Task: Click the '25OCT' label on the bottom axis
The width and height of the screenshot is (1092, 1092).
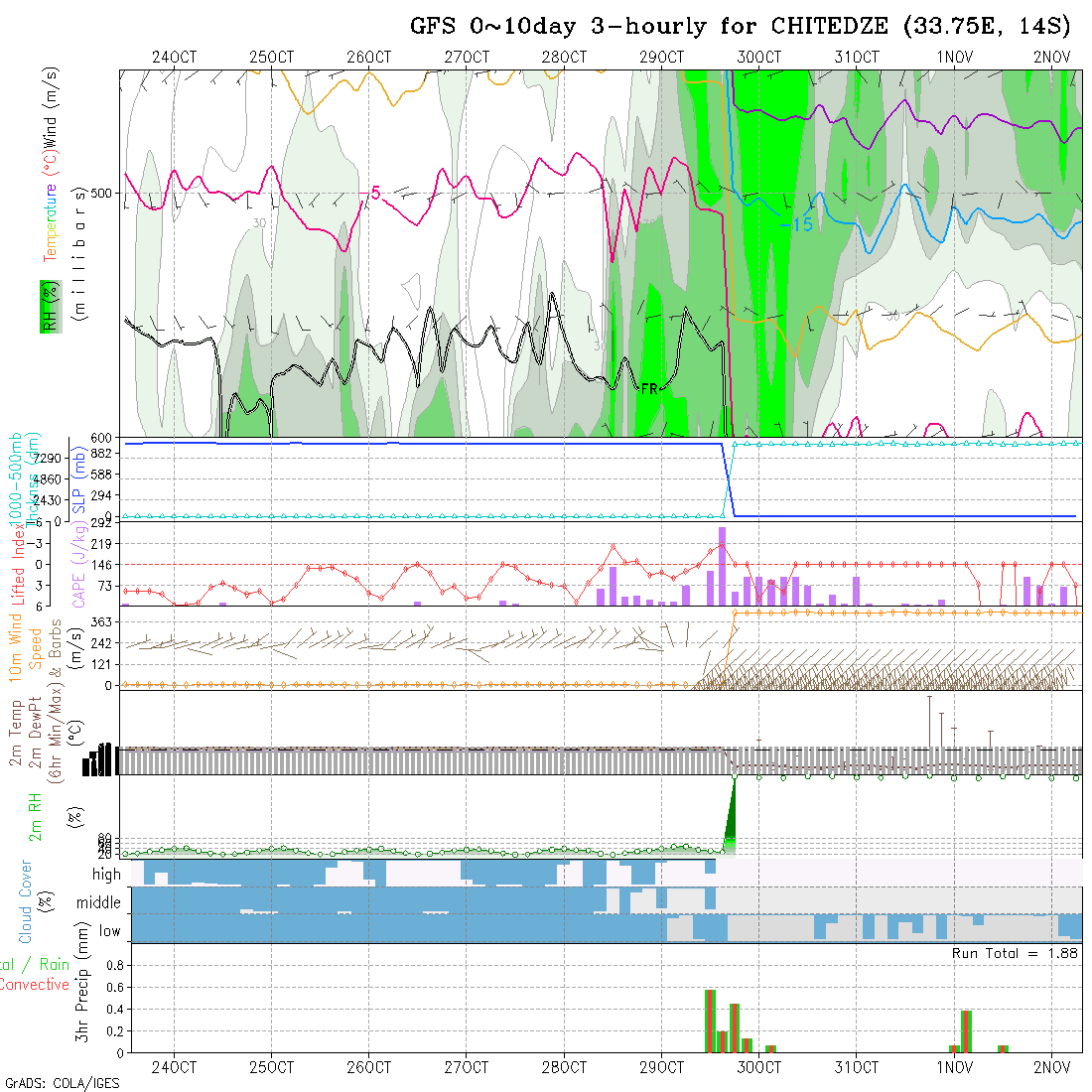Action: 272,1067
